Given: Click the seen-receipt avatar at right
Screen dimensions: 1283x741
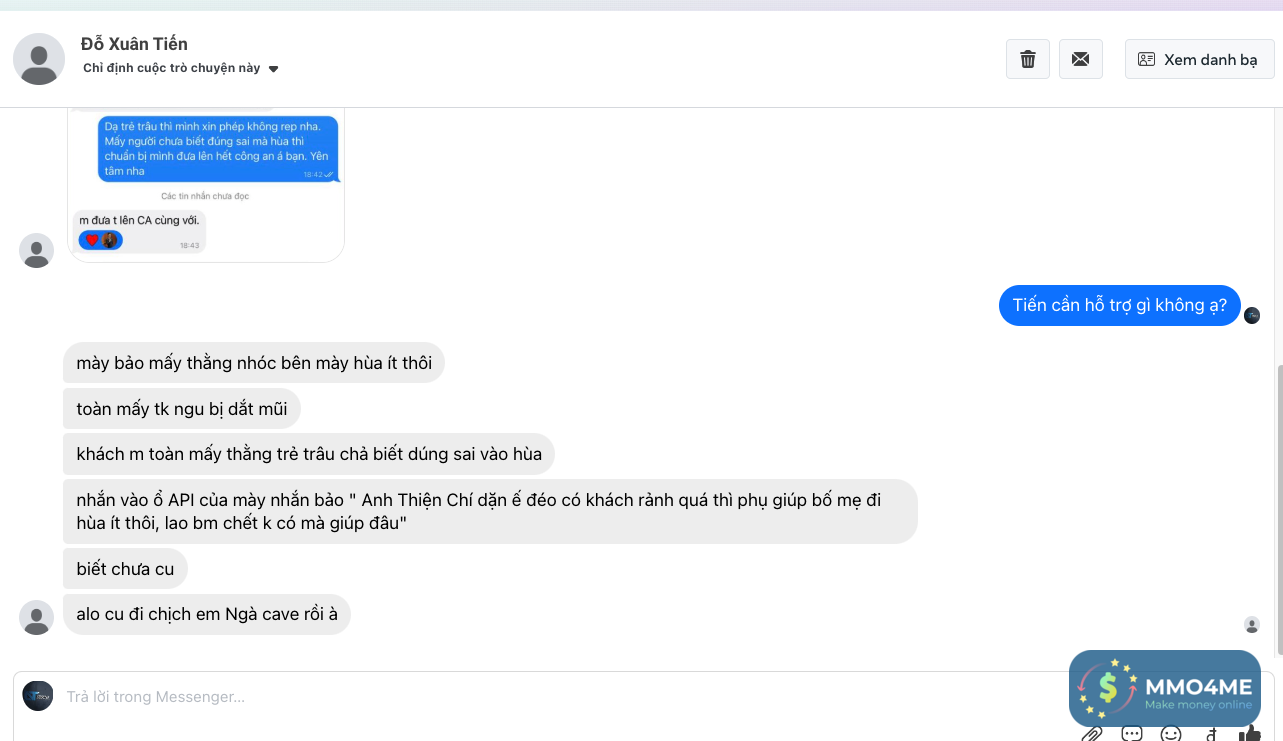Looking at the screenshot, I should click(x=1251, y=624).
